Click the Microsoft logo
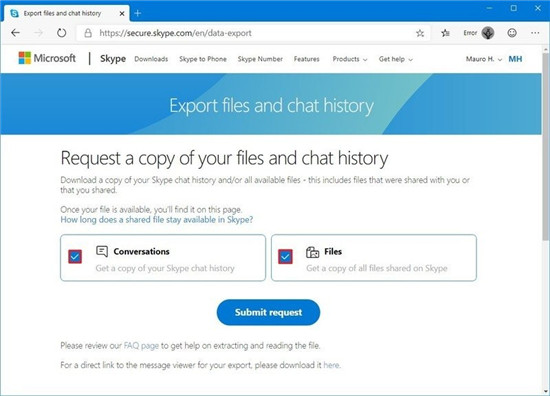This screenshot has height=396, width=550. point(47,58)
